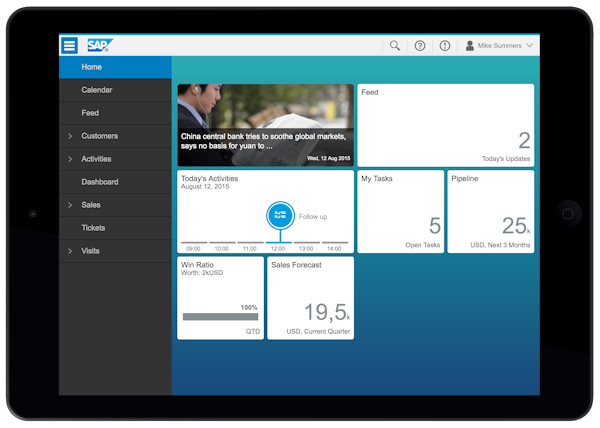The image size is (600, 428).
Task: Open the search magnifier icon
Action: (x=395, y=45)
